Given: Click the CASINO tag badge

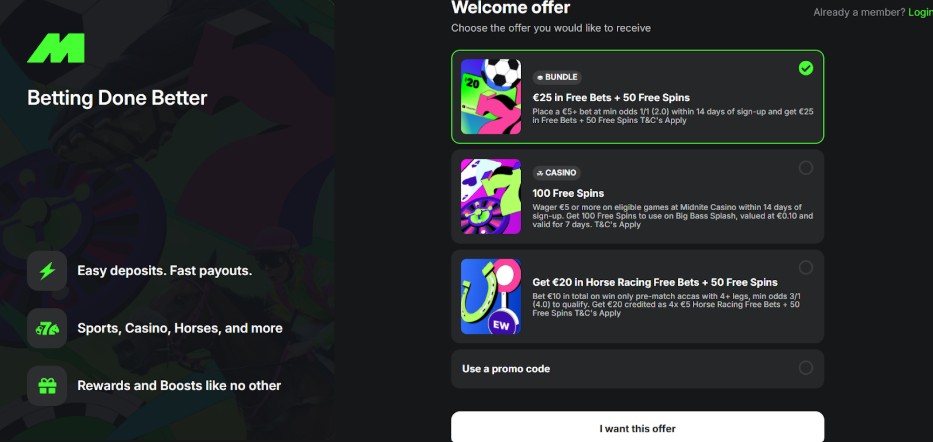Looking at the screenshot, I should [556, 173].
